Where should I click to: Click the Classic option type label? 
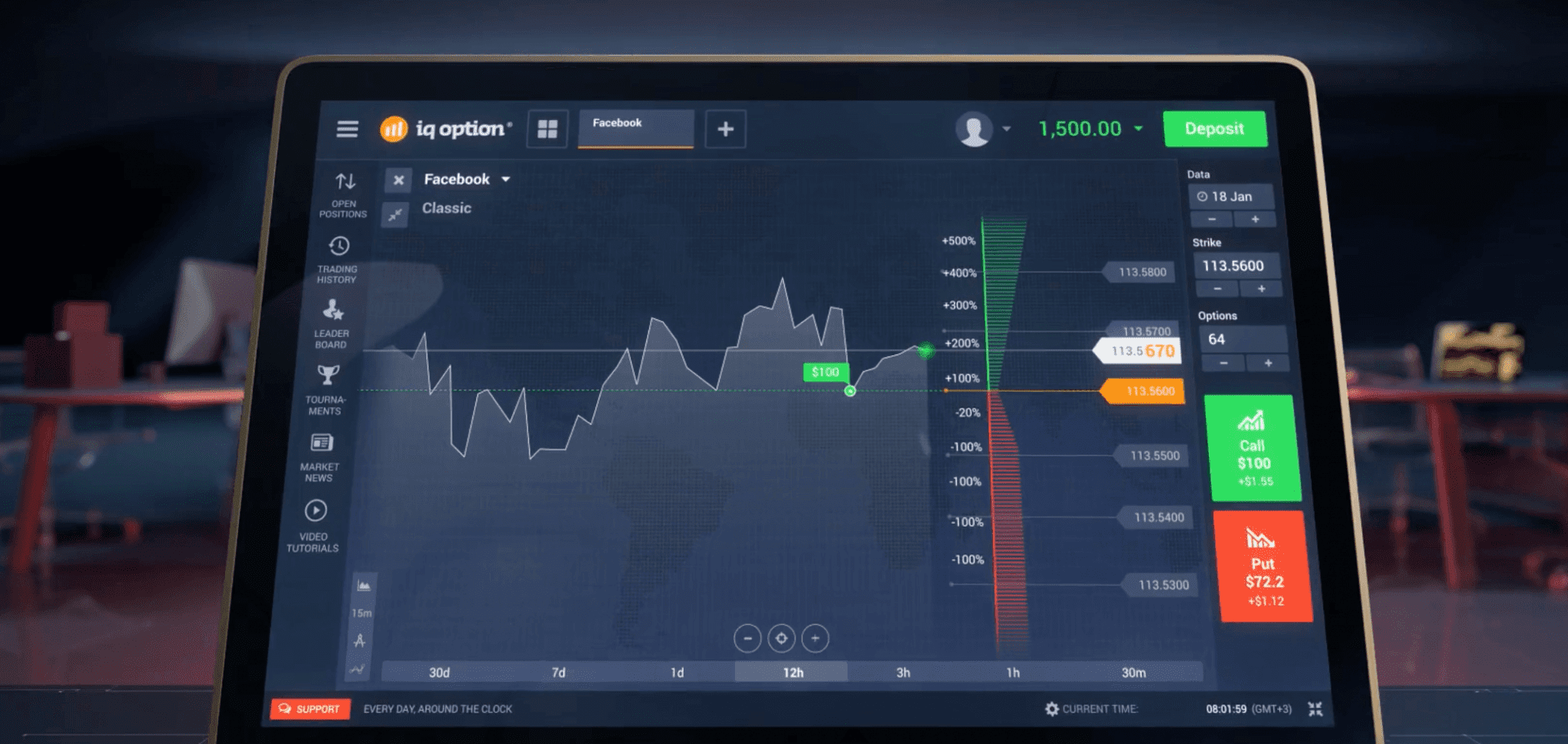[446, 208]
